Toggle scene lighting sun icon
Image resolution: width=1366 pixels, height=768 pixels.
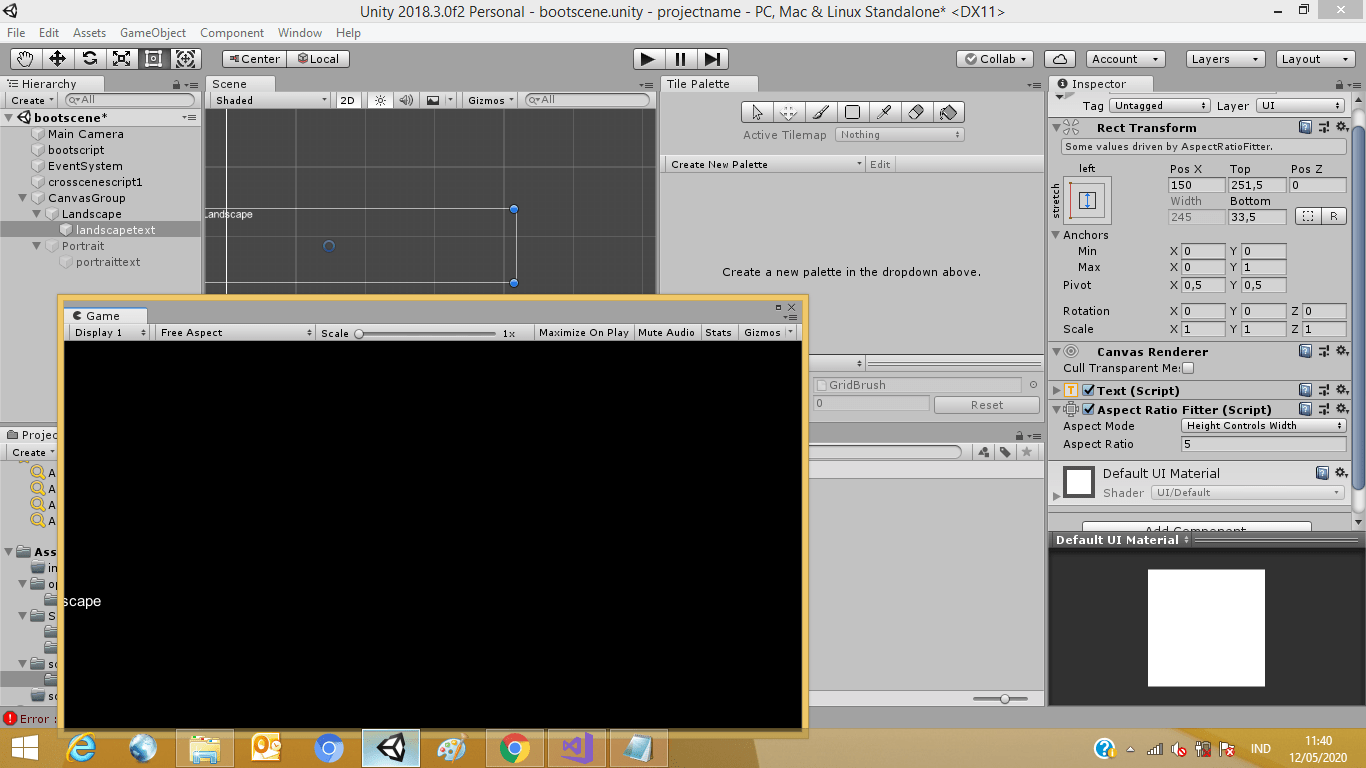pyautogui.click(x=380, y=100)
